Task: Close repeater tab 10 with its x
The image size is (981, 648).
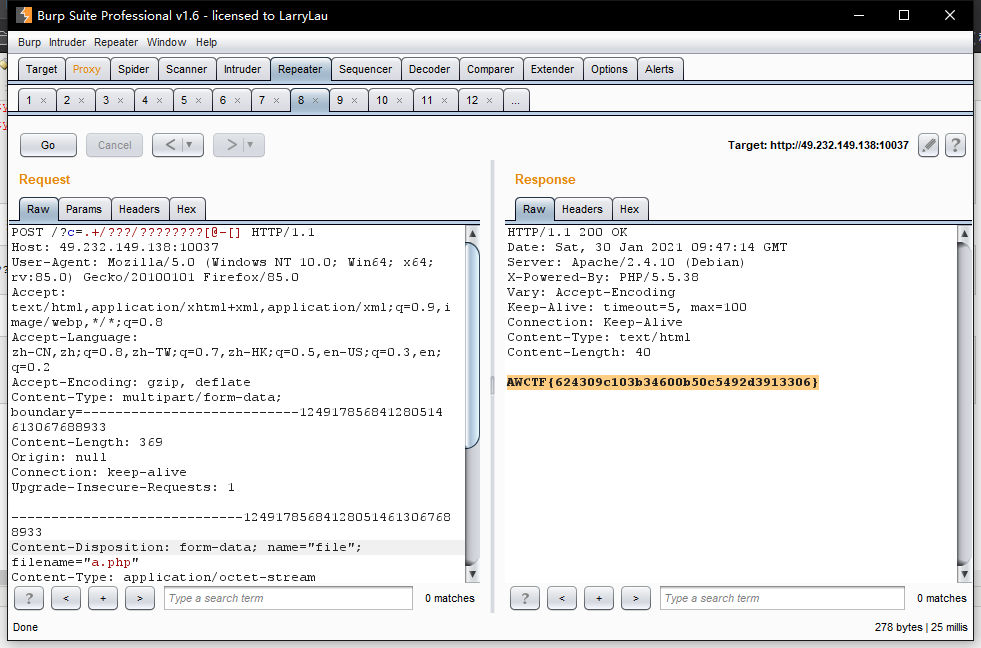Action: (x=399, y=101)
